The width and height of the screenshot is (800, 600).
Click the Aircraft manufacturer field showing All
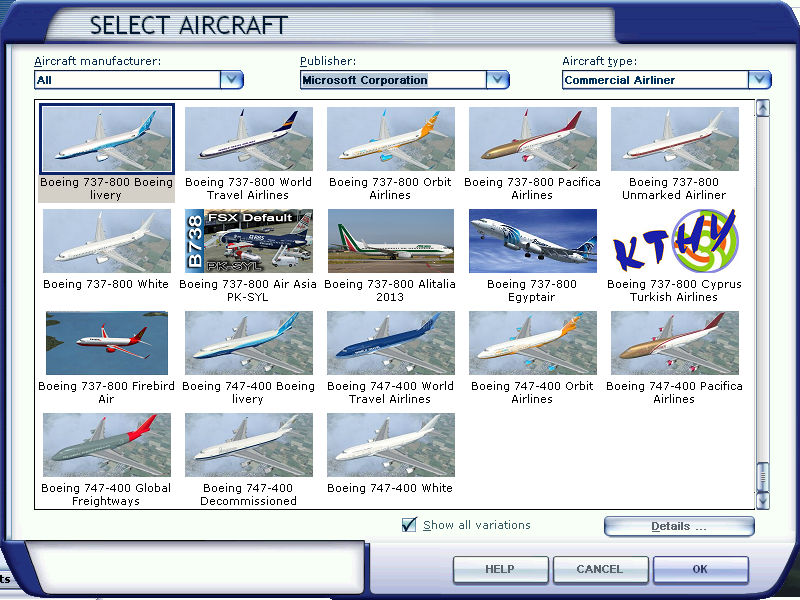(x=128, y=80)
